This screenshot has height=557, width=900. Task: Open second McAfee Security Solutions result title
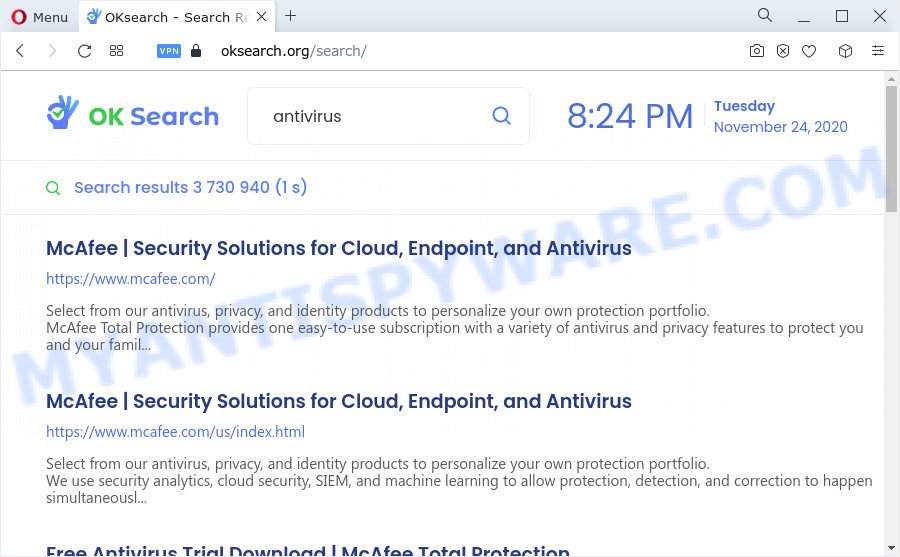[339, 401]
